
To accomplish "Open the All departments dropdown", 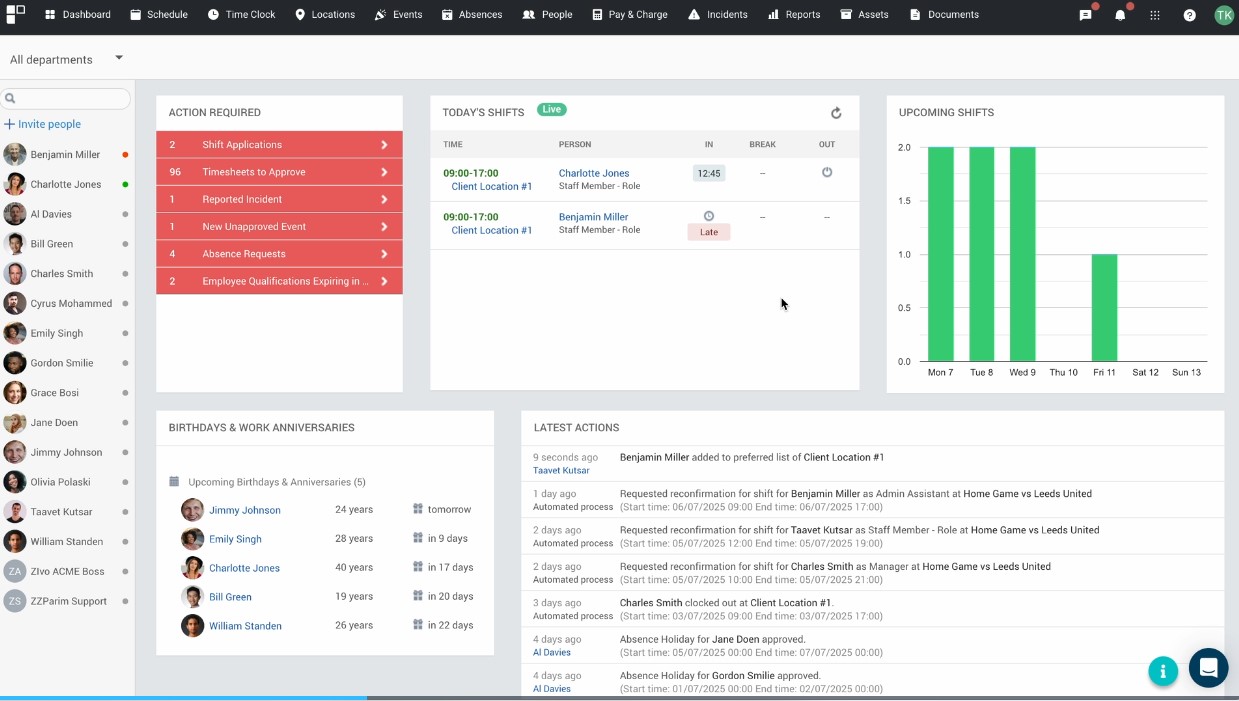I will pyautogui.click(x=66, y=59).
